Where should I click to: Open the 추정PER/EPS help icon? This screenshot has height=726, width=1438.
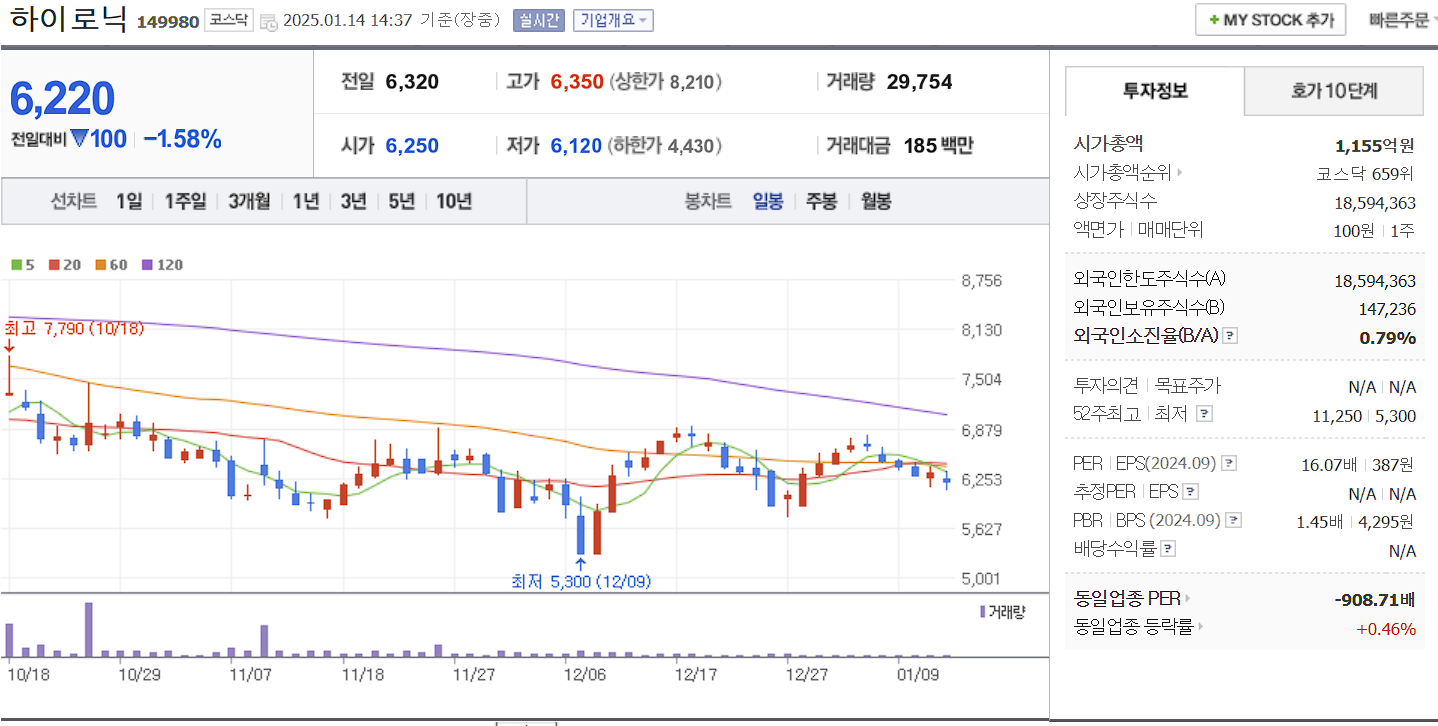pyautogui.click(x=1190, y=491)
